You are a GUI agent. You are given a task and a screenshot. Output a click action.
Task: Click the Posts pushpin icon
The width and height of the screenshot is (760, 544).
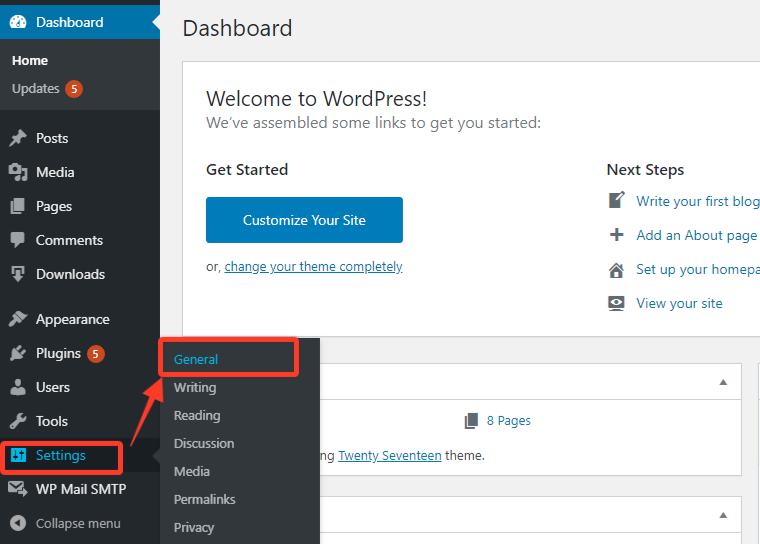18,138
